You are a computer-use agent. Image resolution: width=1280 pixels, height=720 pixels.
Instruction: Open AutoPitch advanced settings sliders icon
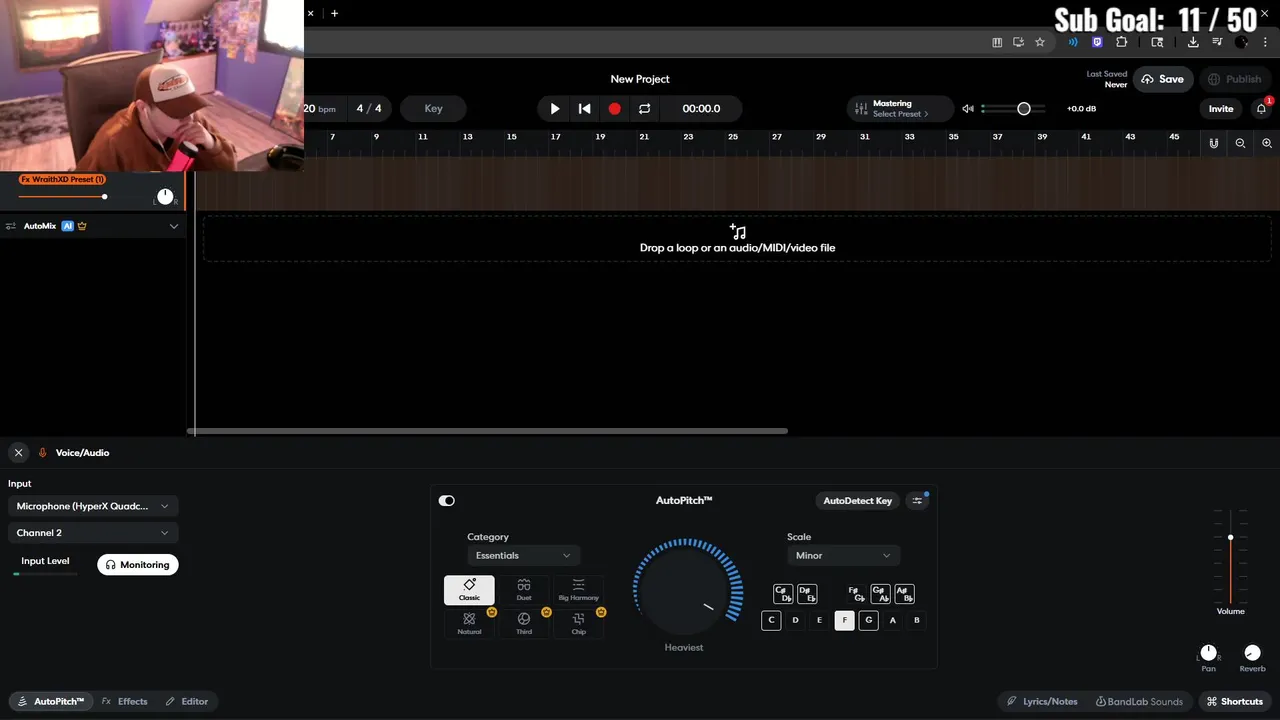click(x=917, y=501)
